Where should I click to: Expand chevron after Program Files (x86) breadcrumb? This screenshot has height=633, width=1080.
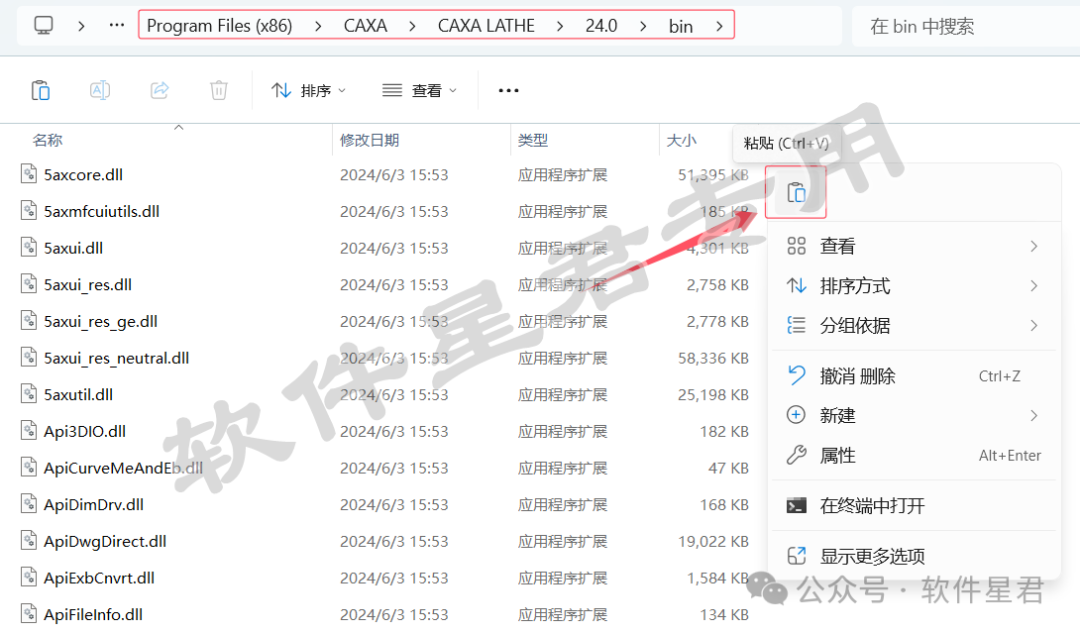point(318,26)
